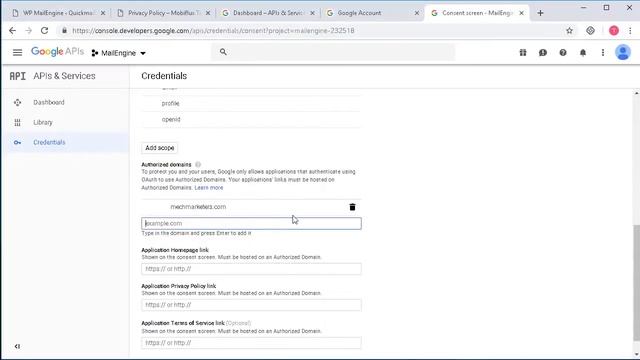The height and width of the screenshot is (360, 640).
Task: Reload the current page
Action: (x=44, y=31)
